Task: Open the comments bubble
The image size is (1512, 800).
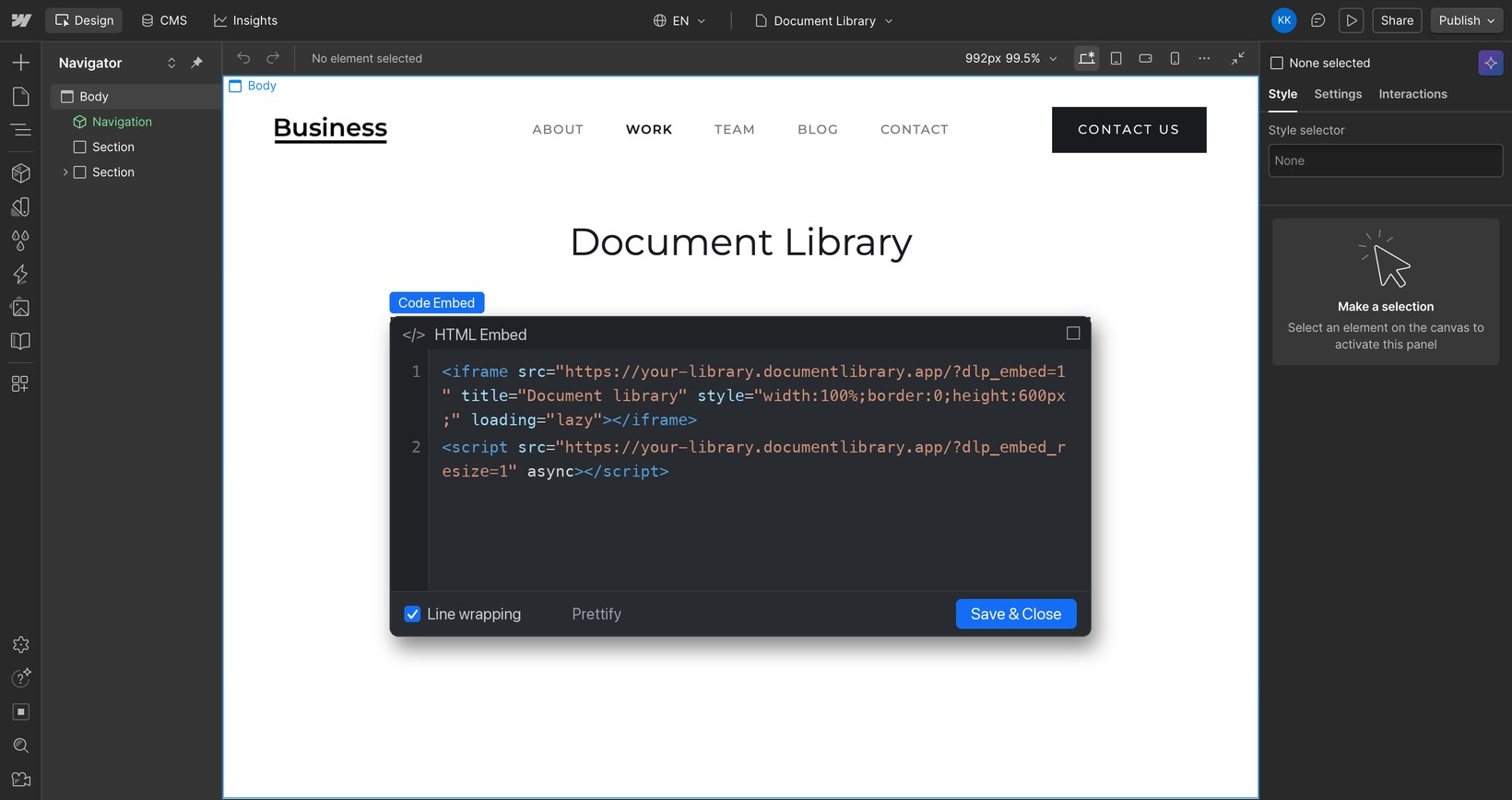Action: click(1318, 20)
